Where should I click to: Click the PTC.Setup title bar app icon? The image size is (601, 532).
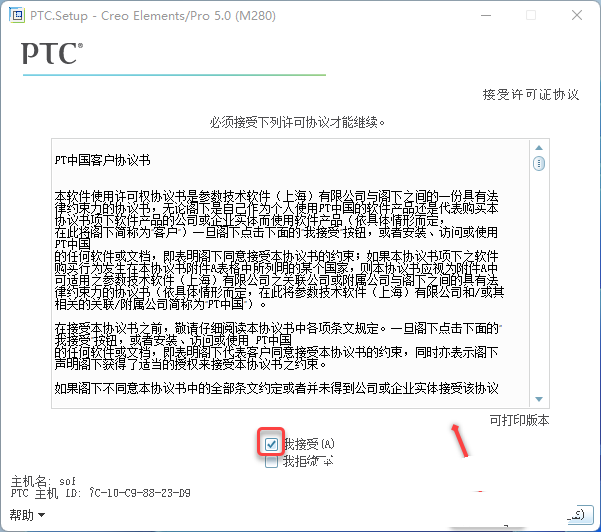click(x=16, y=15)
